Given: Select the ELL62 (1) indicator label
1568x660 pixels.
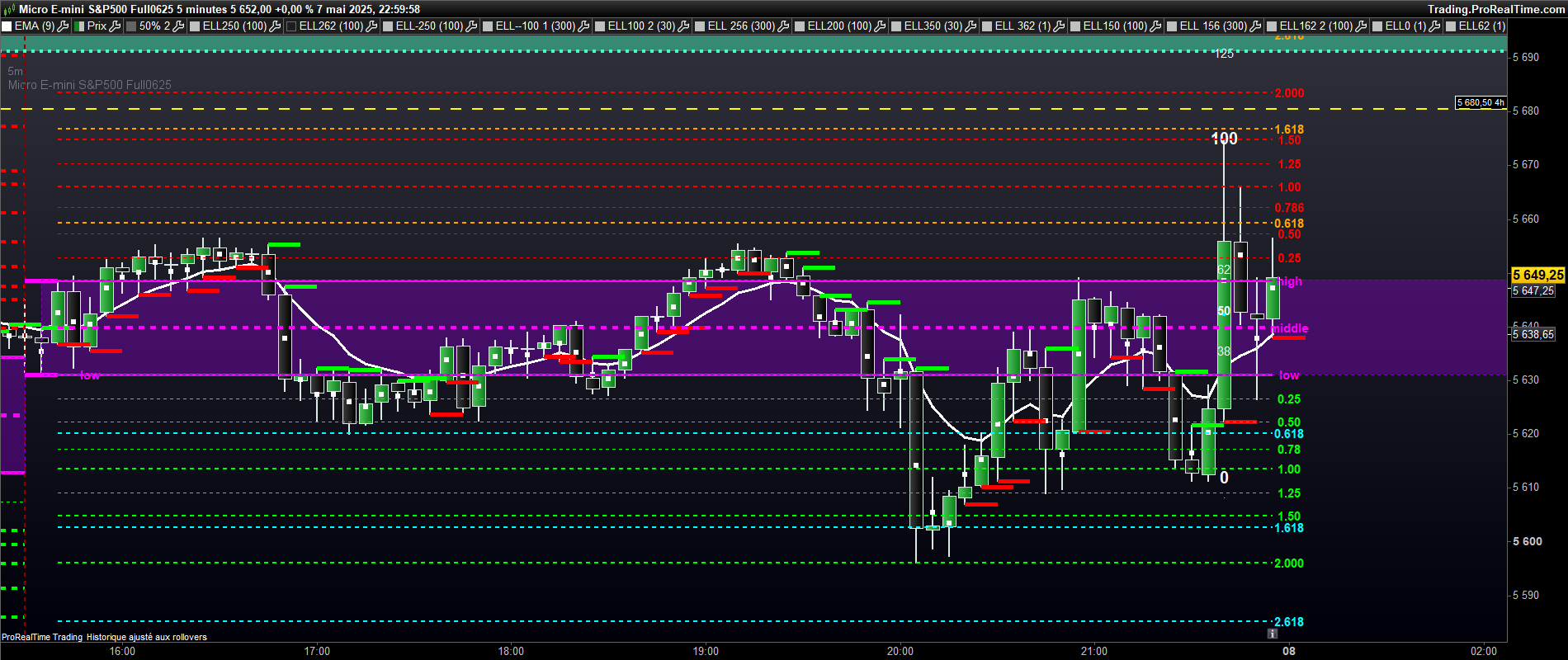Looking at the screenshot, I should [x=1482, y=26].
